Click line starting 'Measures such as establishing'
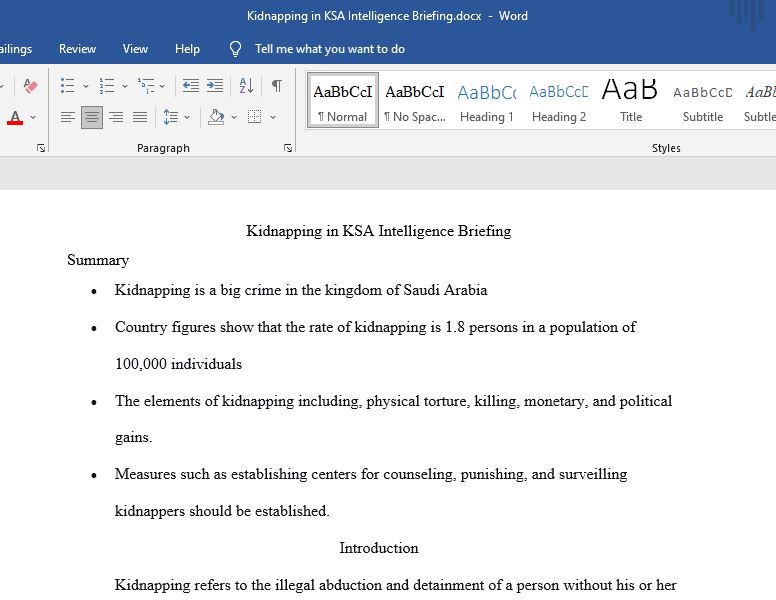This screenshot has width=776, height=600. (x=371, y=474)
